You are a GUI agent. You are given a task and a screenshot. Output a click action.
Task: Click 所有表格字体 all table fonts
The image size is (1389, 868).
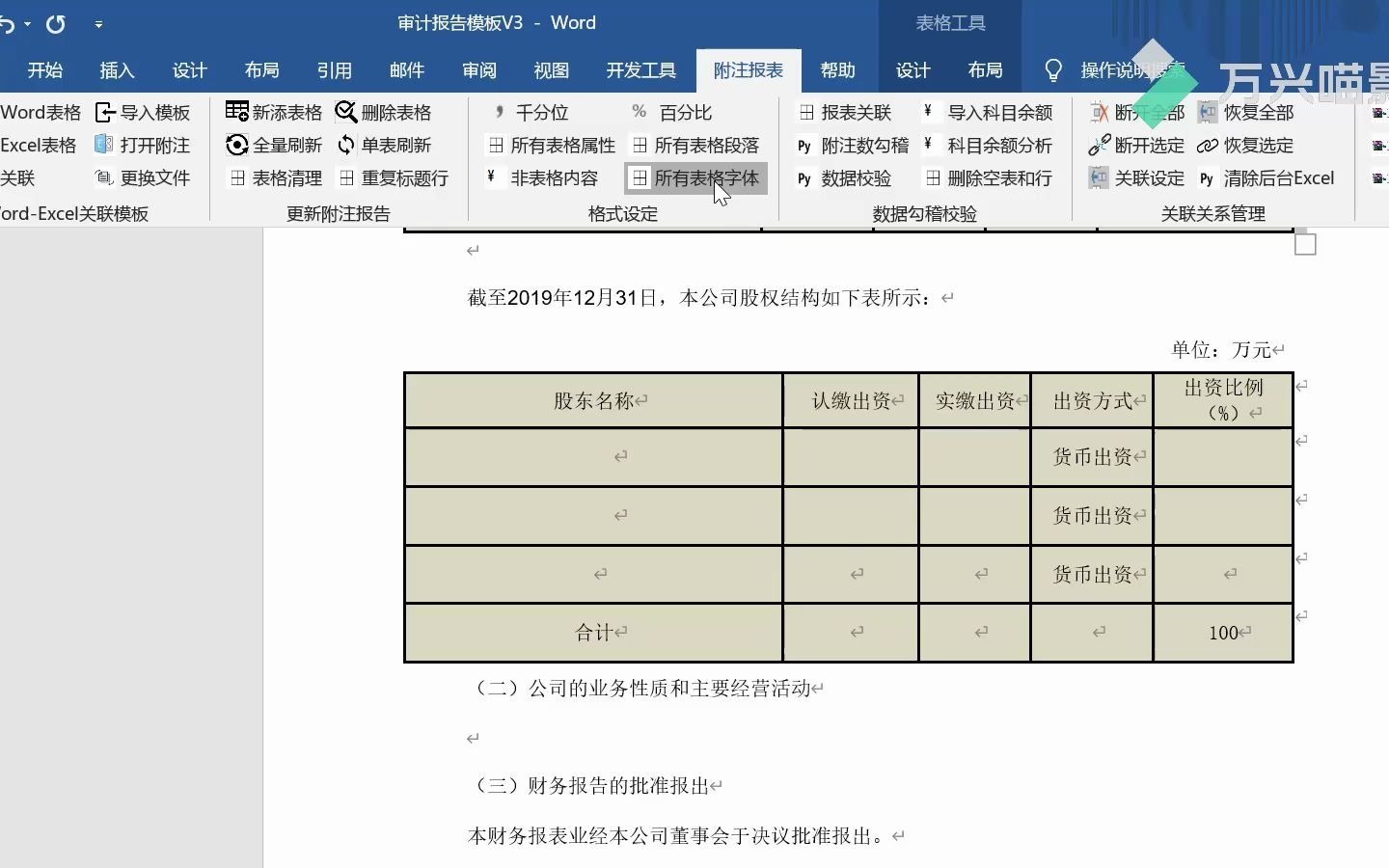pos(695,178)
